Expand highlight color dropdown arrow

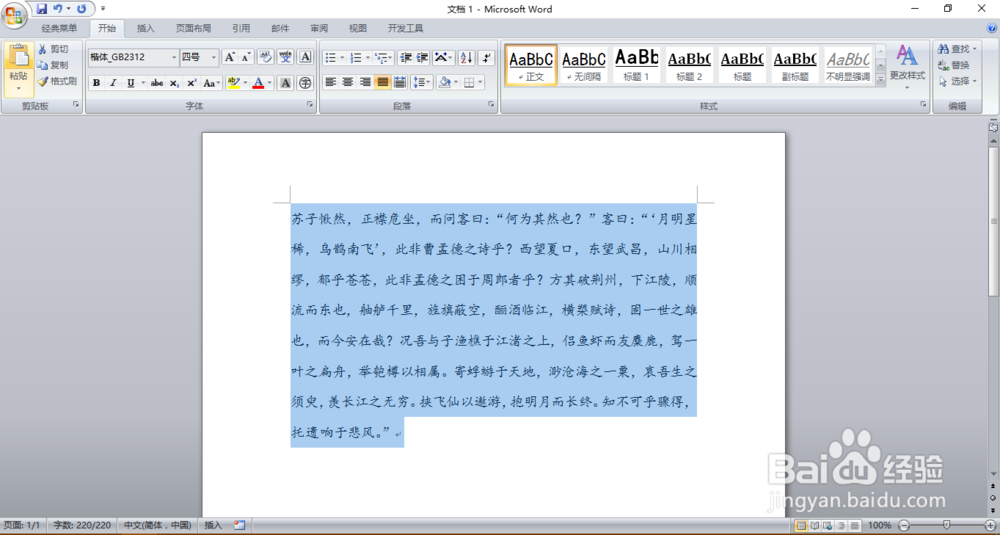click(246, 83)
